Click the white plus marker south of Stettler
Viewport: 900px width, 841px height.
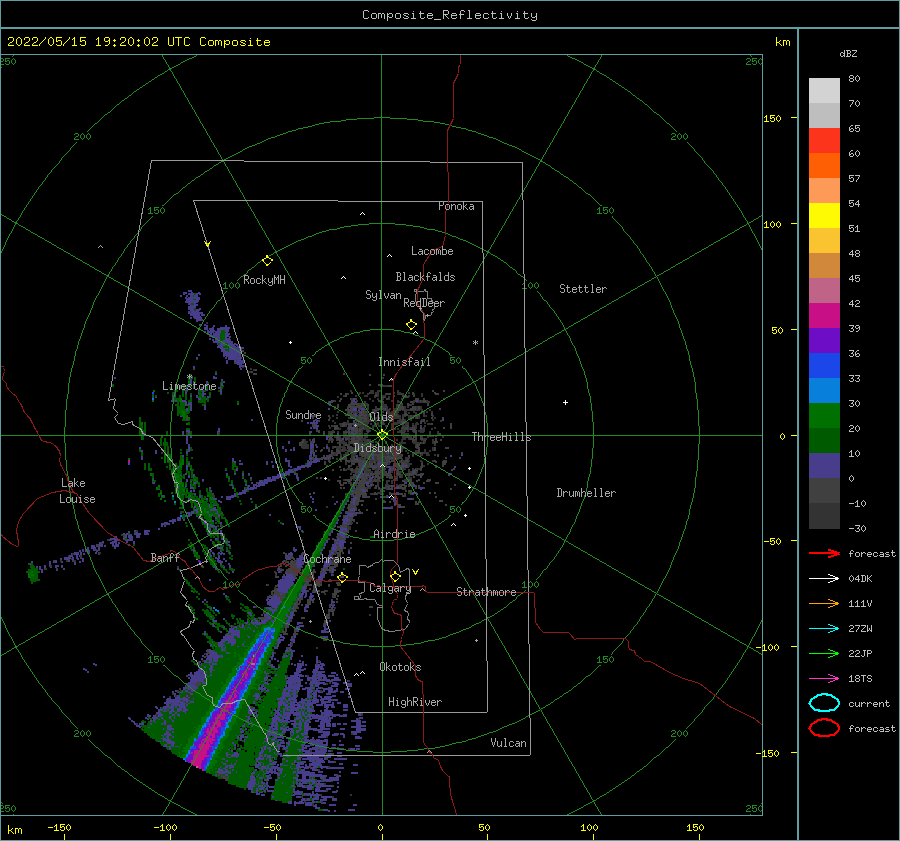point(565,402)
